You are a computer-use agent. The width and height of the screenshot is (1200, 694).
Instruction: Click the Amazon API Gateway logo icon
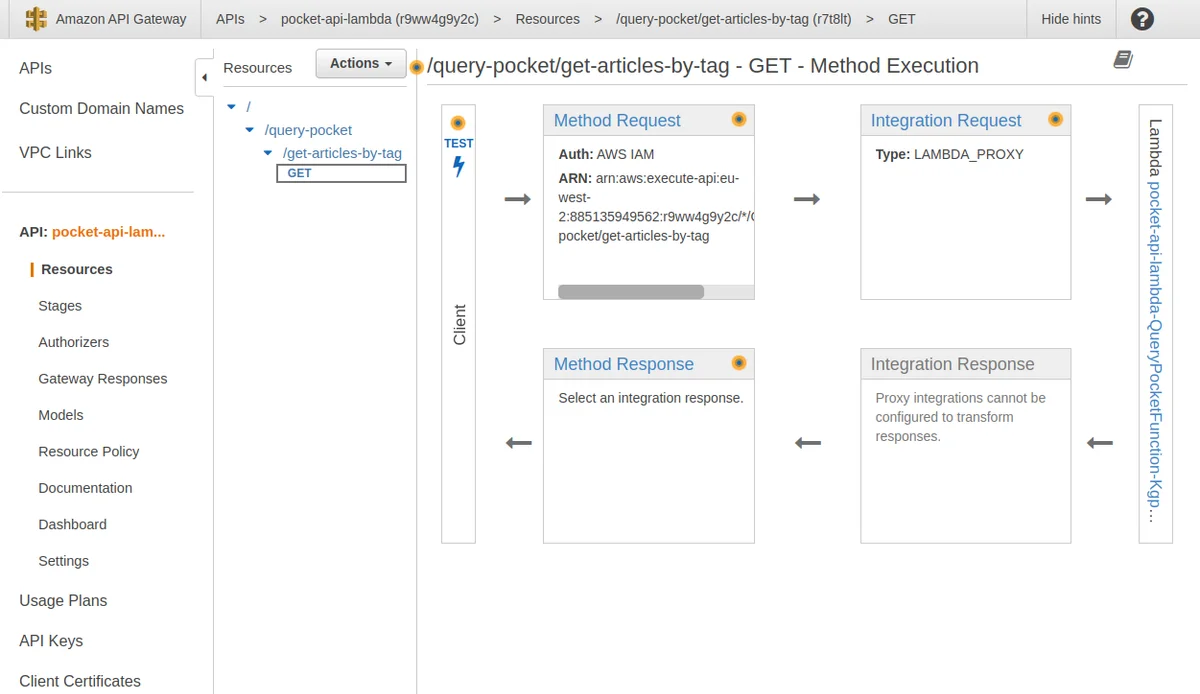click(x=36, y=19)
